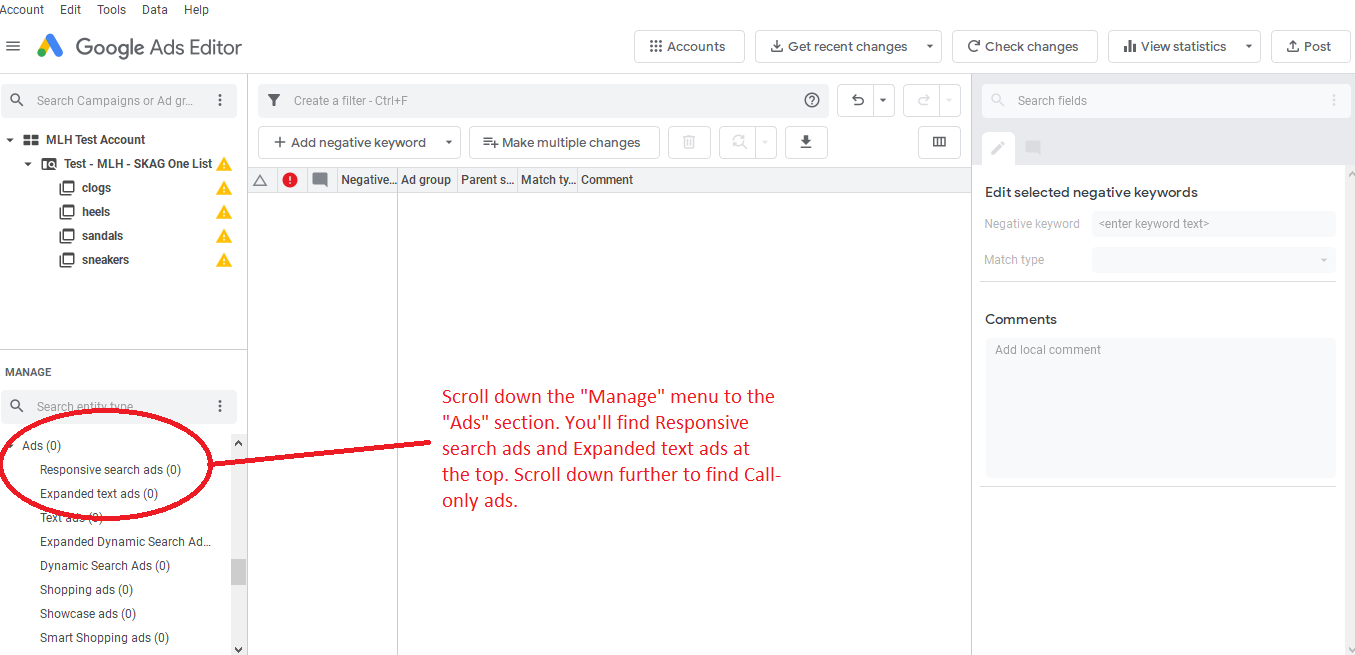Image resolution: width=1355 pixels, height=655 pixels.
Task: Open the Help menu
Action: (x=197, y=9)
